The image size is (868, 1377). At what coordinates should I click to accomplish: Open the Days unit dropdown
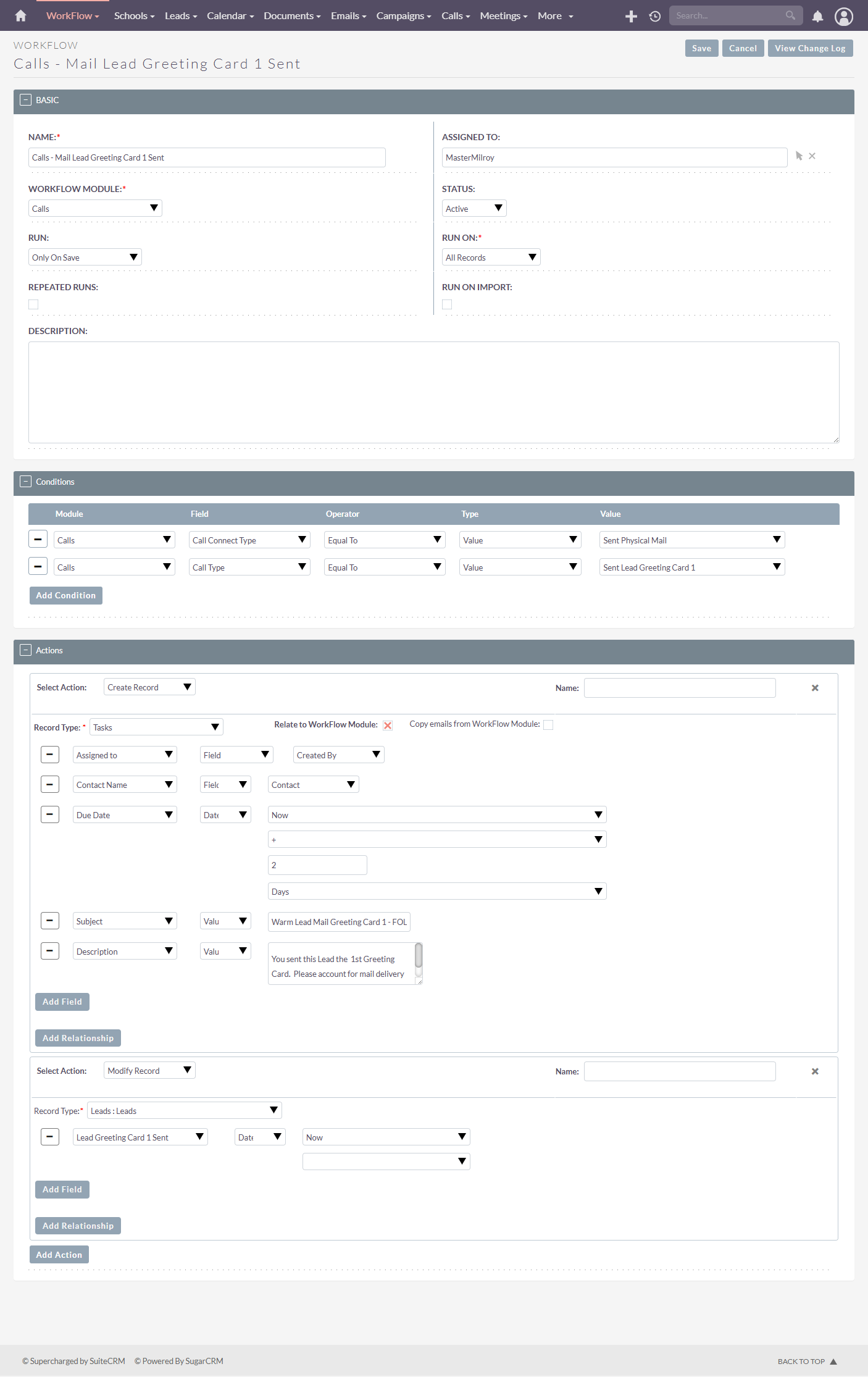(437, 891)
